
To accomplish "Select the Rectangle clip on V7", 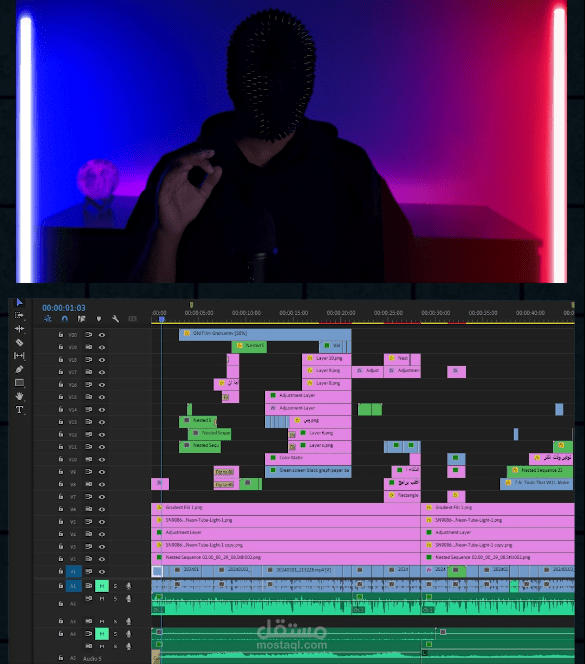I will coord(402,496).
